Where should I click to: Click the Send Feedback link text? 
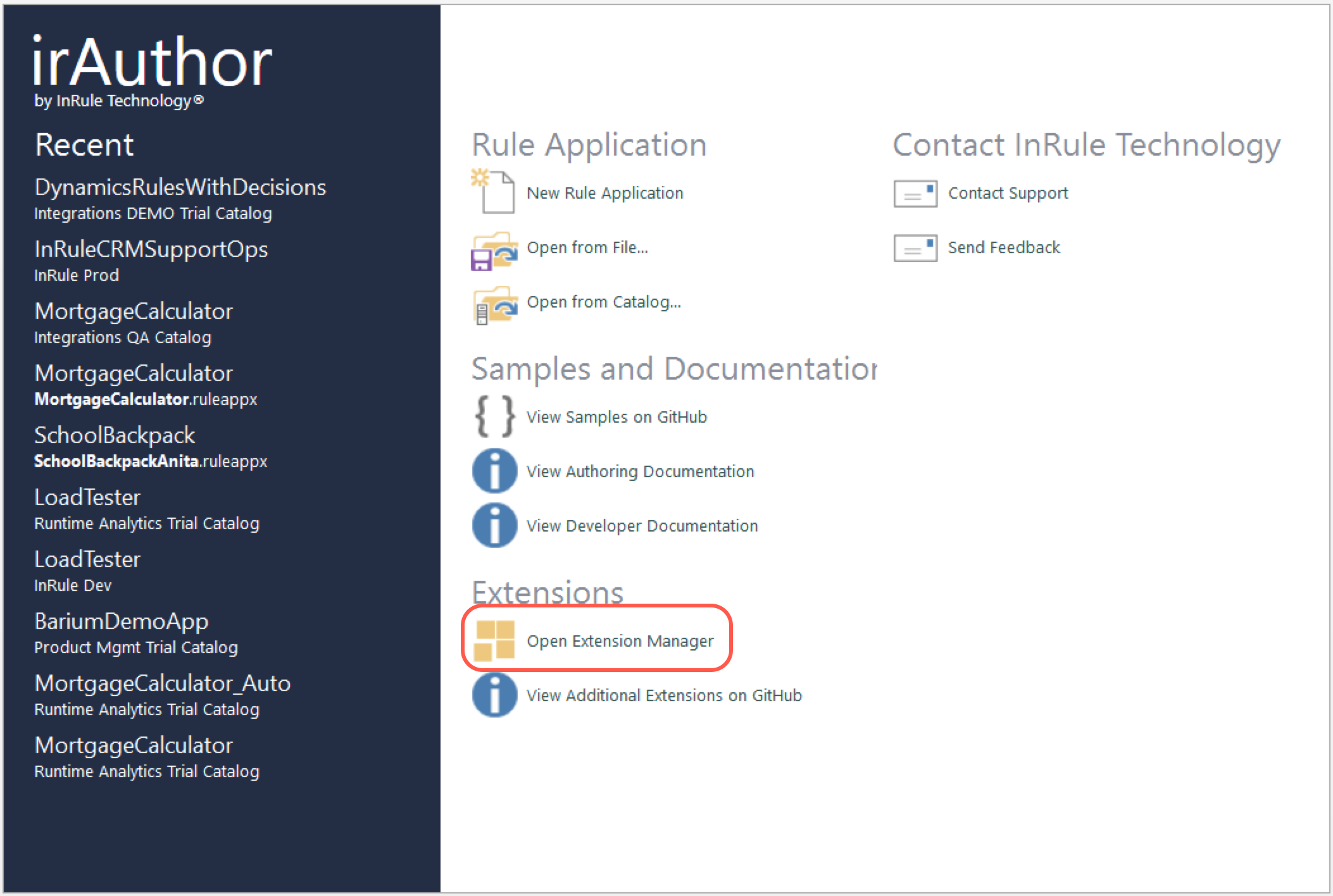tap(1003, 247)
